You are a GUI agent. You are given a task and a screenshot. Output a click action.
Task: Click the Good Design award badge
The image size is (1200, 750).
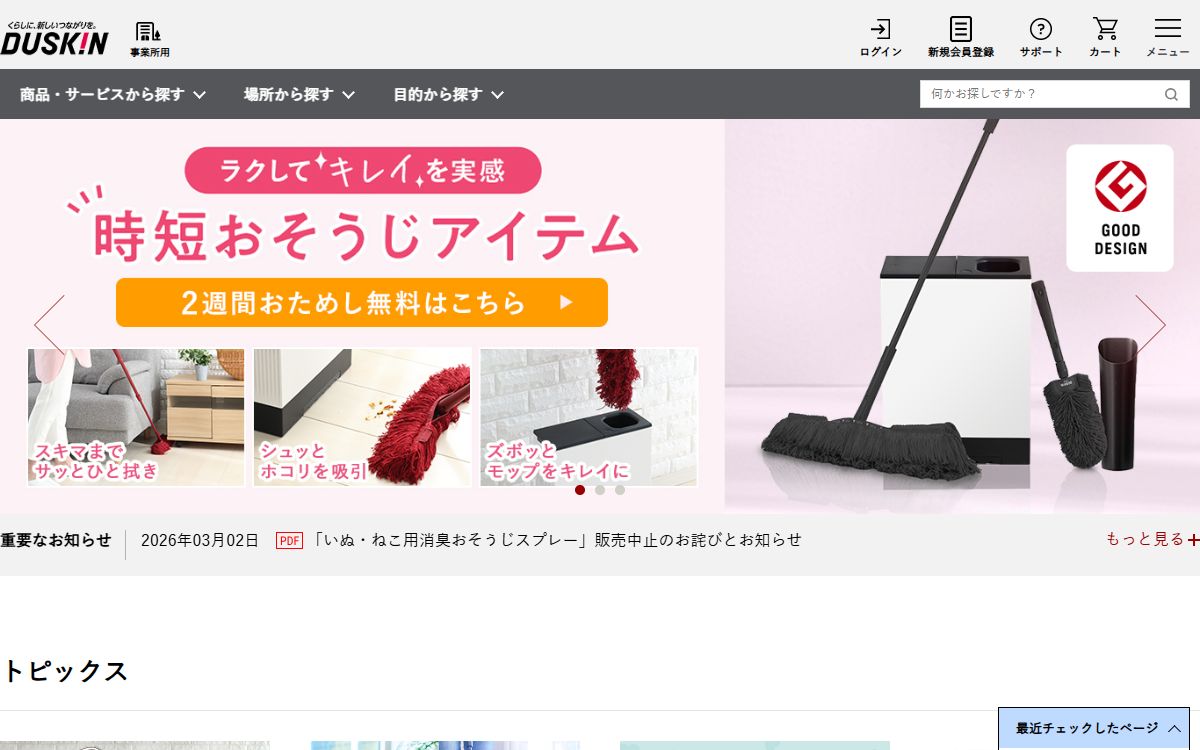tap(1120, 208)
